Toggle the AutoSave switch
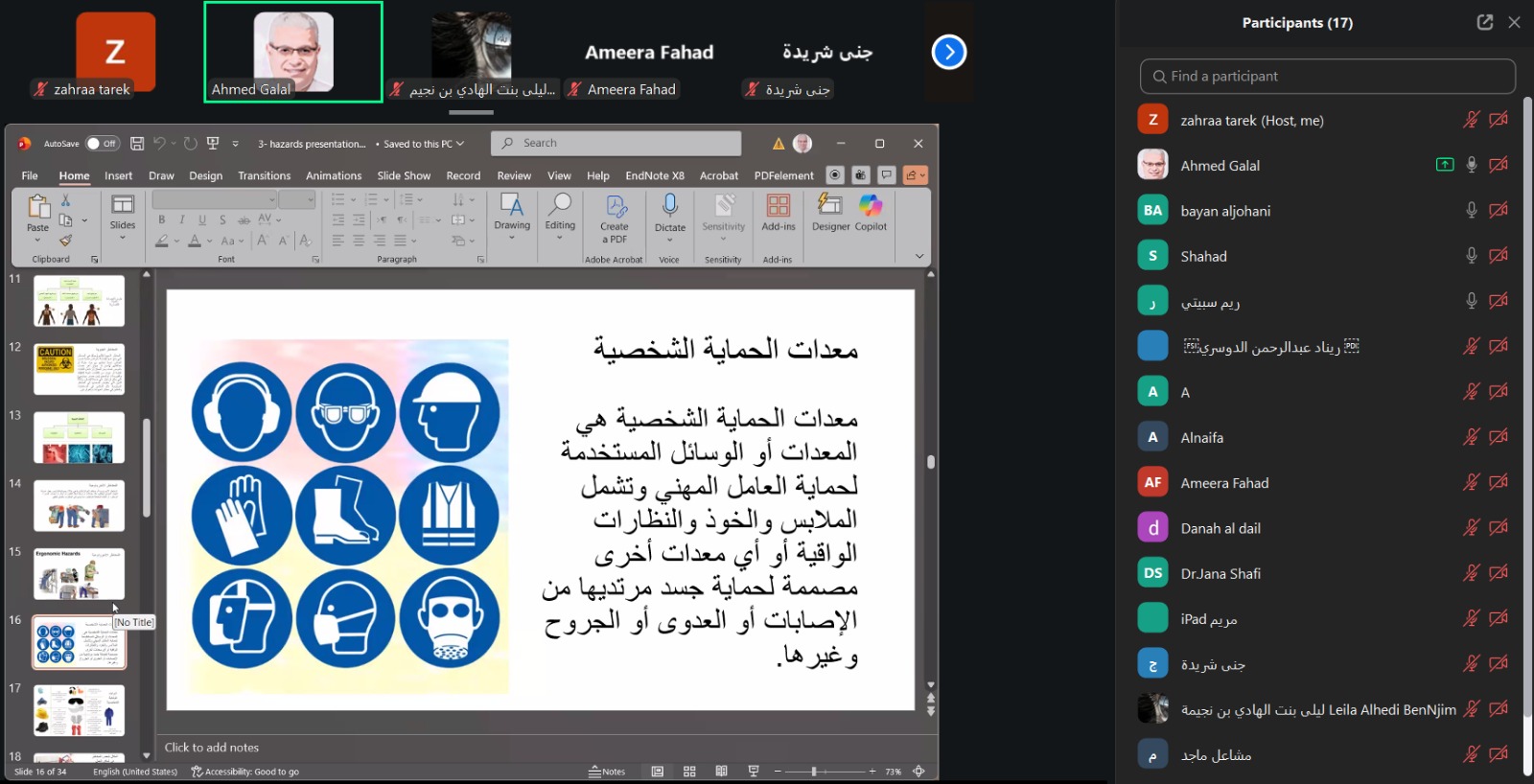Image resolution: width=1534 pixels, height=784 pixels. [x=101, y=144]
